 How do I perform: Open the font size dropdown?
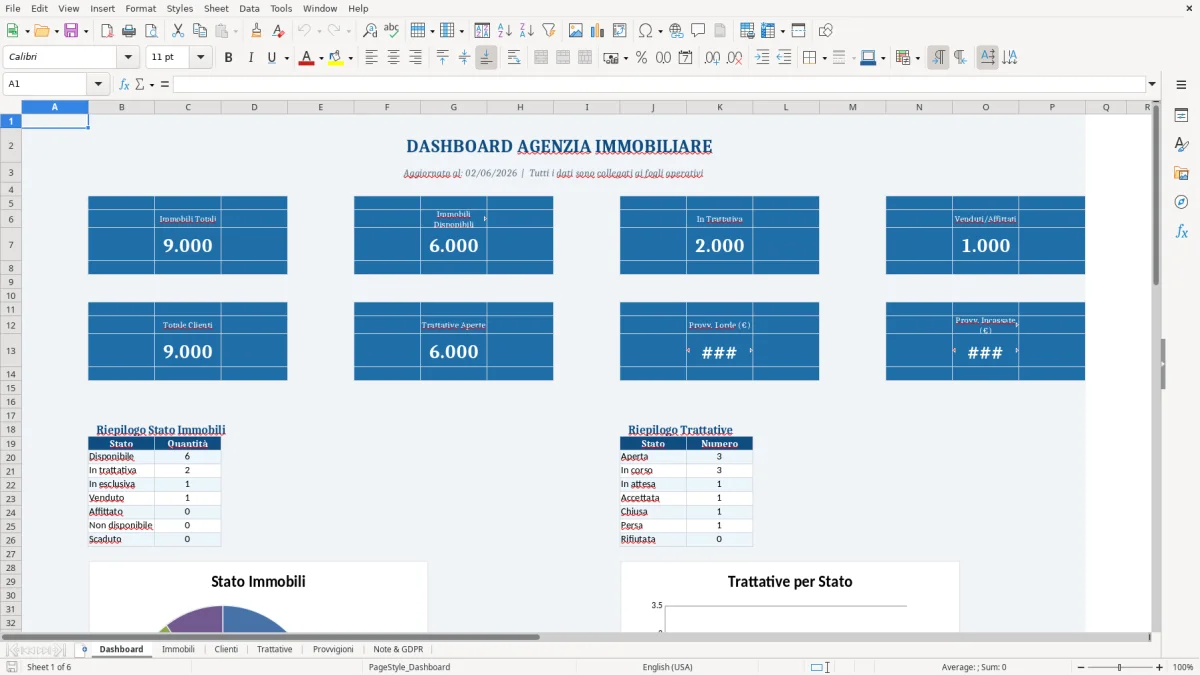point(201,58)
